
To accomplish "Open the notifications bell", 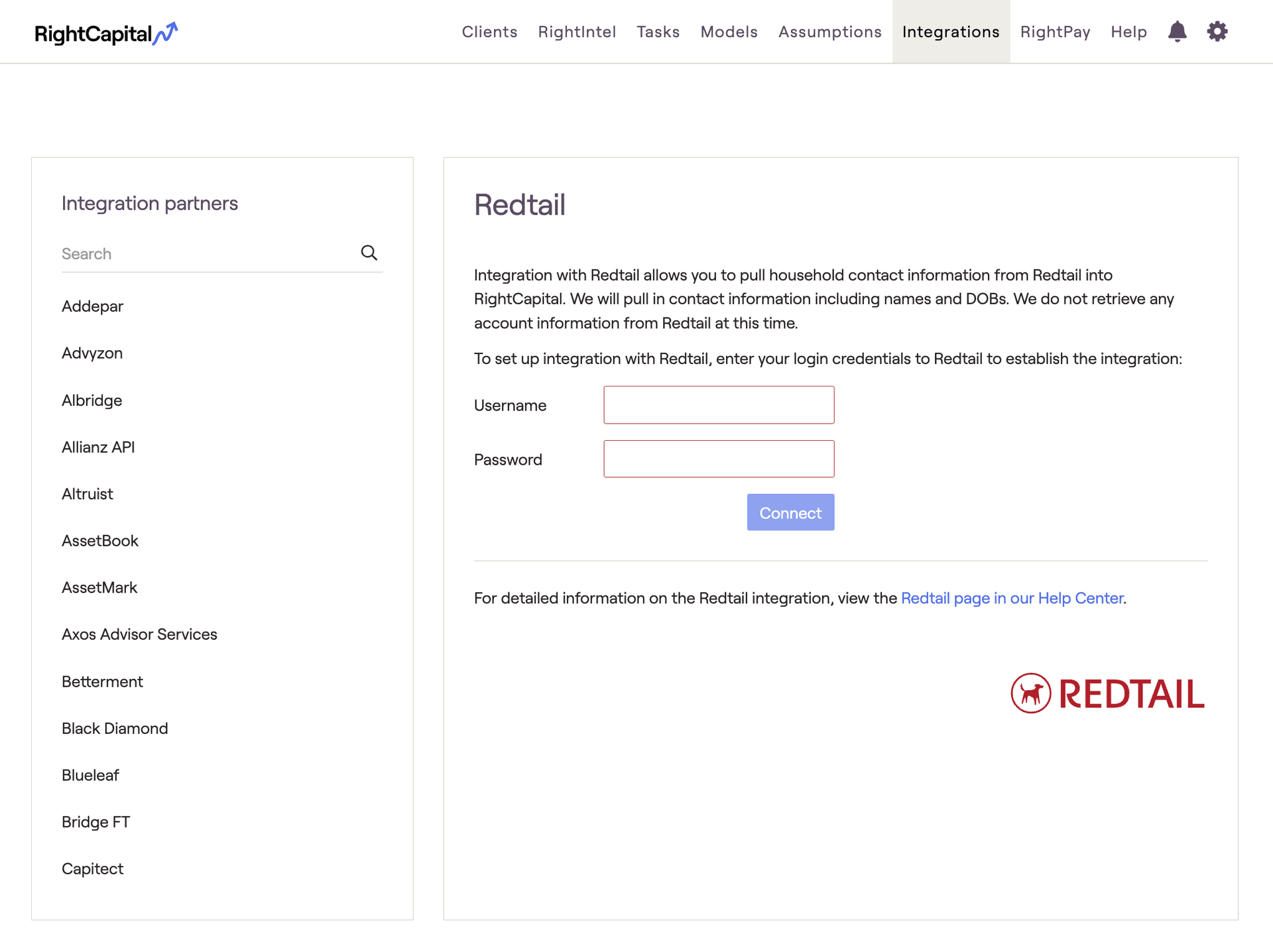I will coord(1177,31).
